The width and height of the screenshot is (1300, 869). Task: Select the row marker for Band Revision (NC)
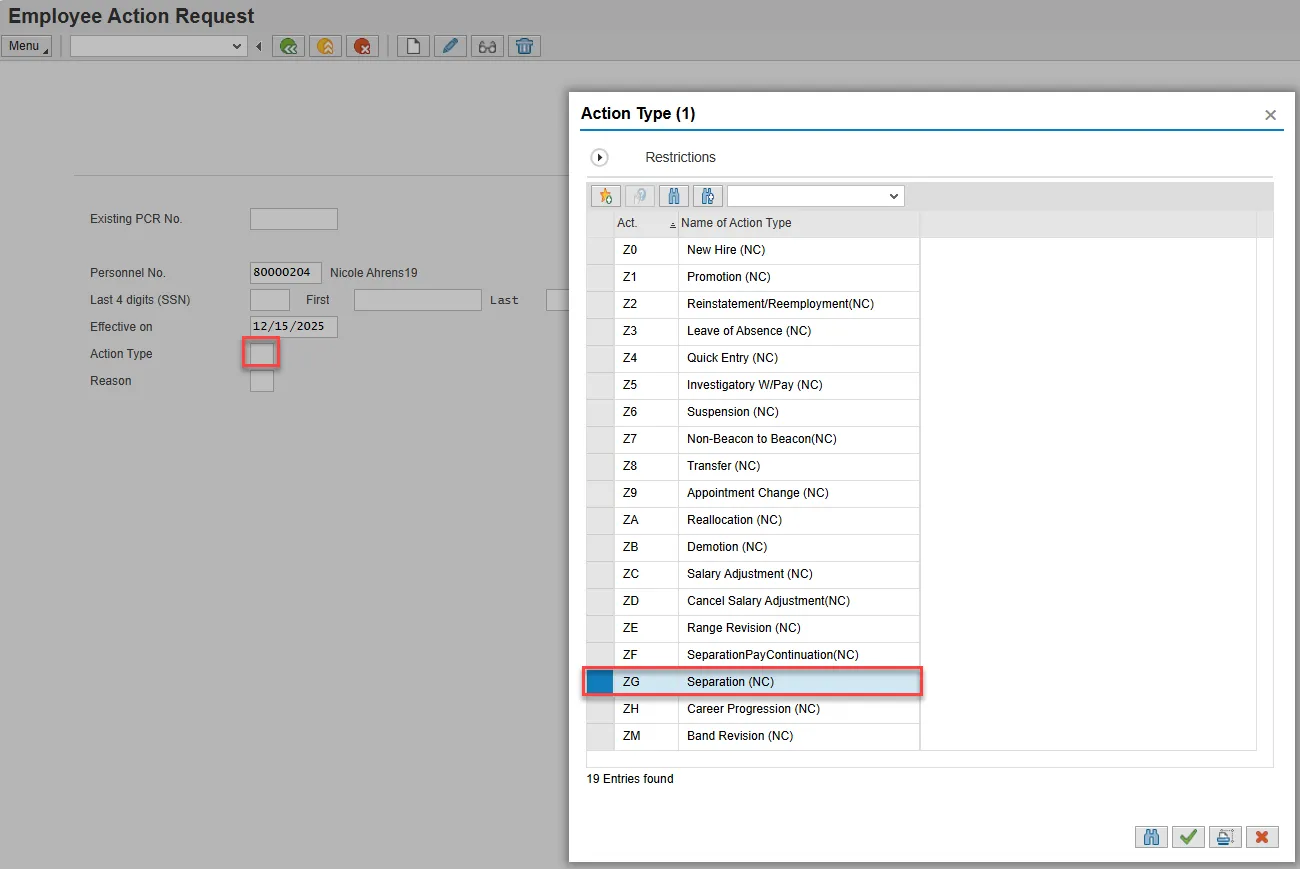point(600,736)
